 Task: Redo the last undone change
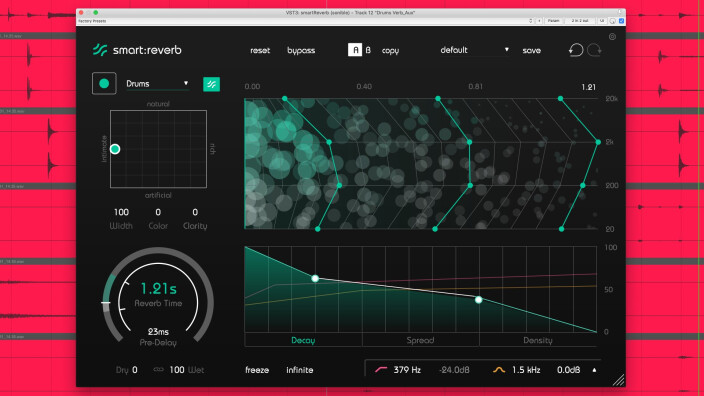click(x=594, y=50)
